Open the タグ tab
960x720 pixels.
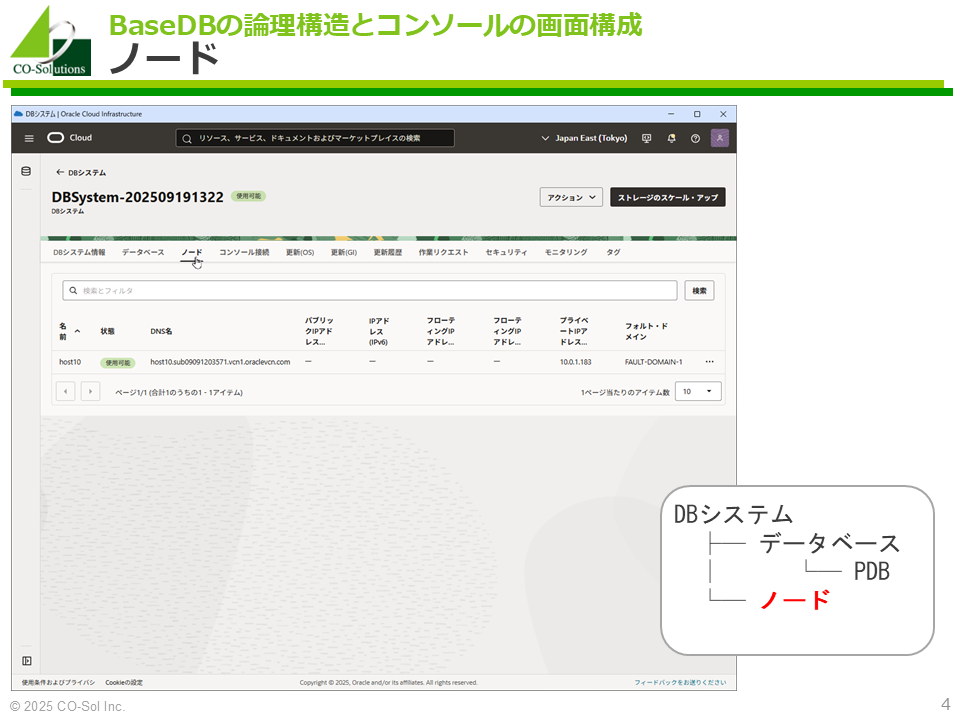pos(613,252)
